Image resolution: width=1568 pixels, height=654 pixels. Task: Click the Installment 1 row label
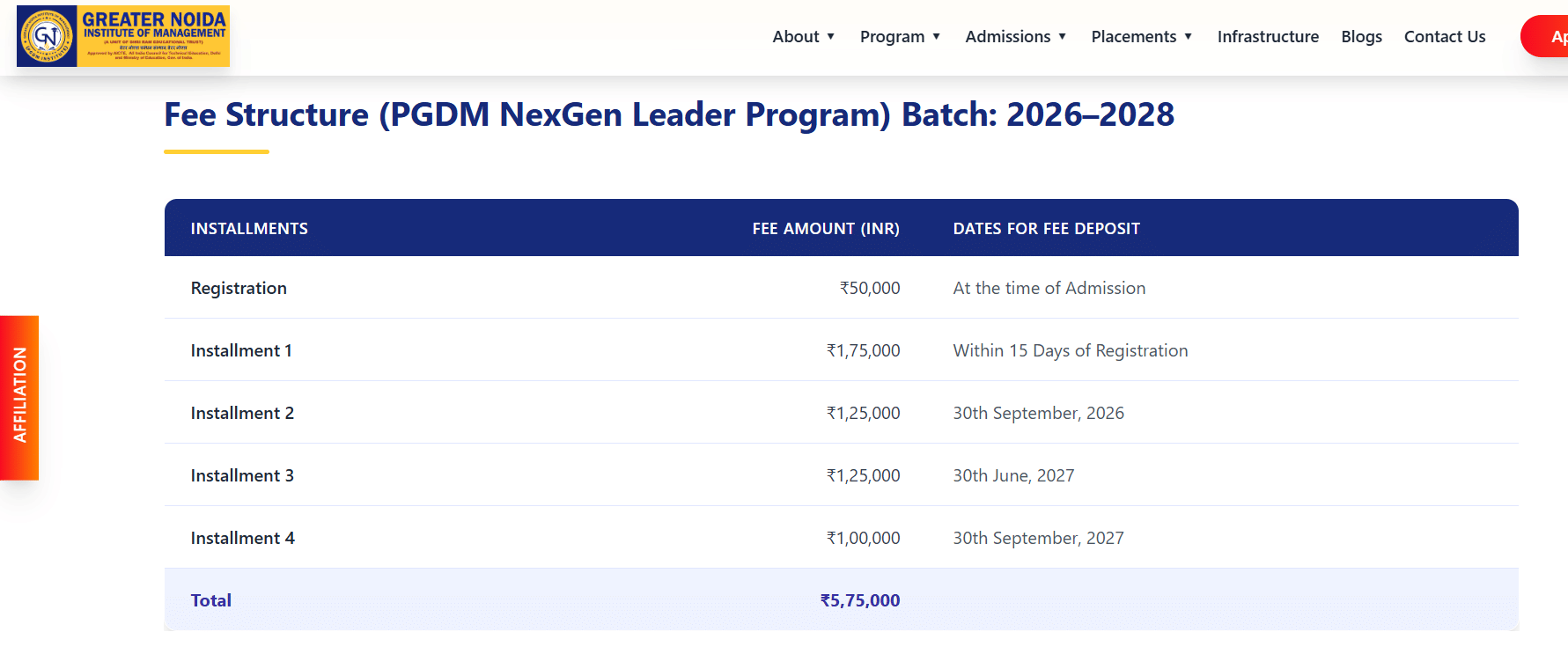241,351
